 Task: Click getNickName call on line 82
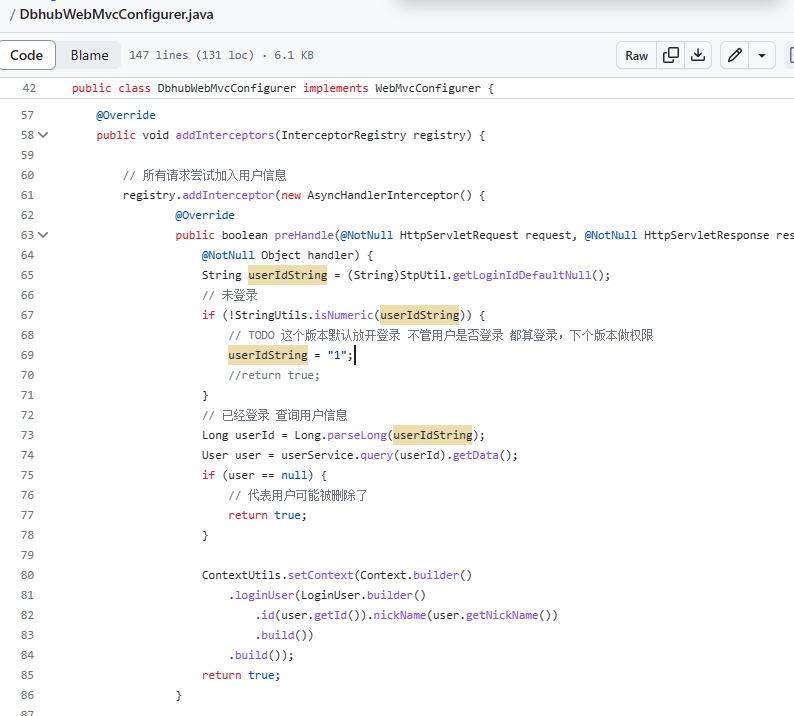[502, 615]
